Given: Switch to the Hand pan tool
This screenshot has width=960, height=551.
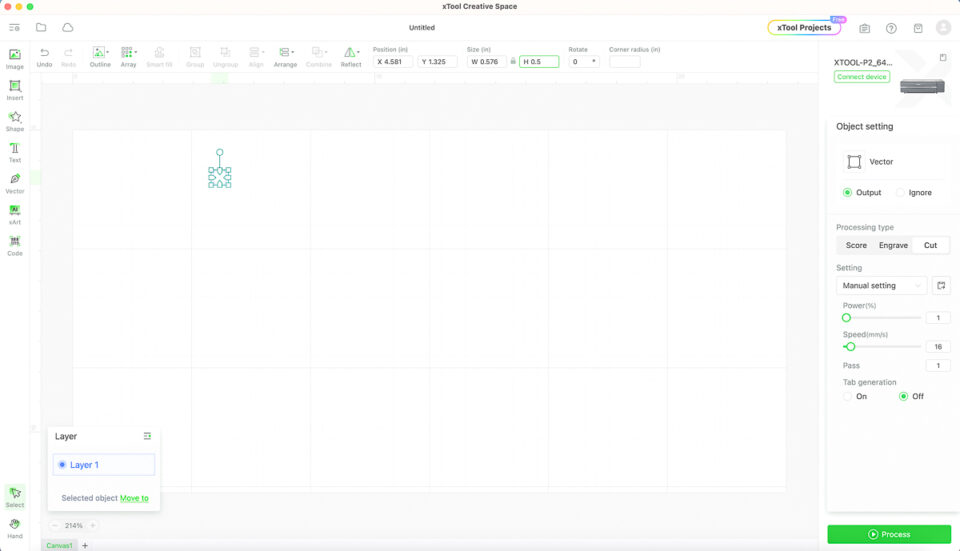Looking at the screenshot, I should point(14,526).
